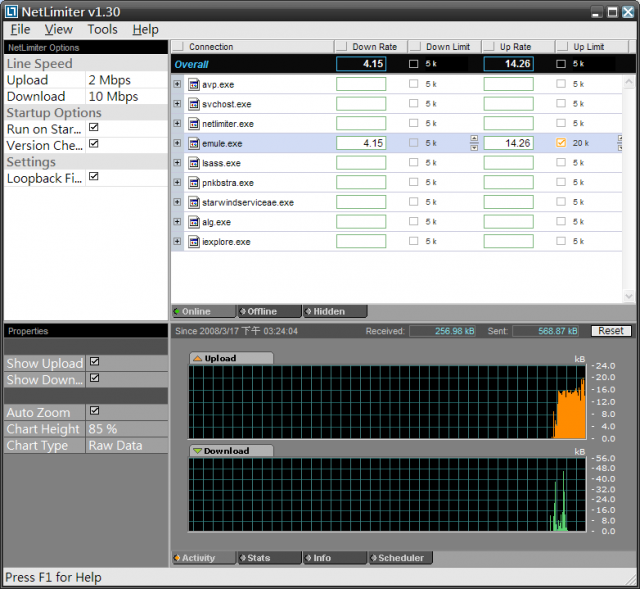This screenshot has height=589, width=640.
Task: Click the Received value 256.98 kB
Action: 442,331
